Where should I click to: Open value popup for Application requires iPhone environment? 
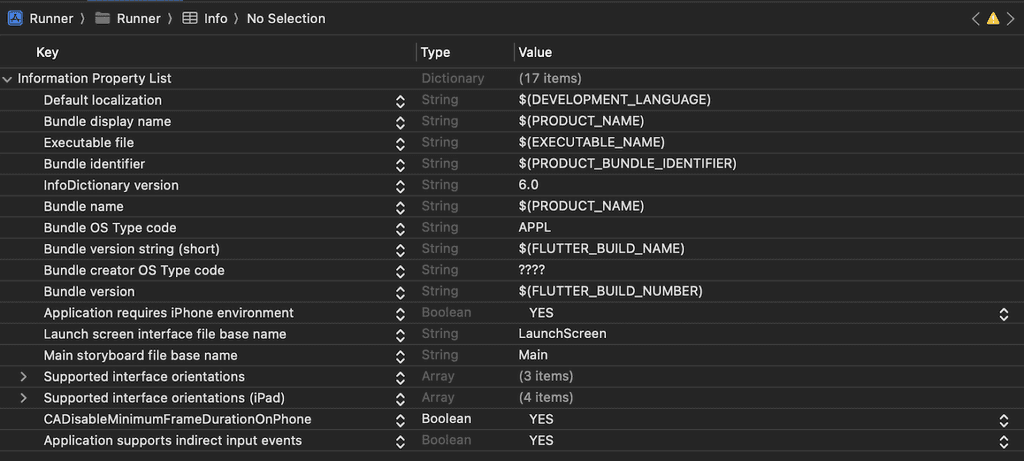click(x=1004, y=314)
